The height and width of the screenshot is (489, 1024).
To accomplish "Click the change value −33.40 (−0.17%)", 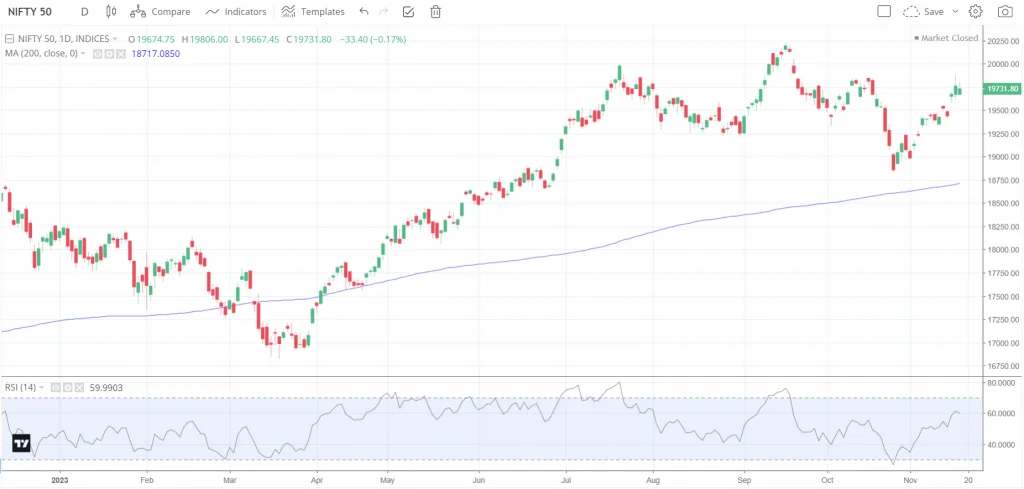I will [372, 39].
